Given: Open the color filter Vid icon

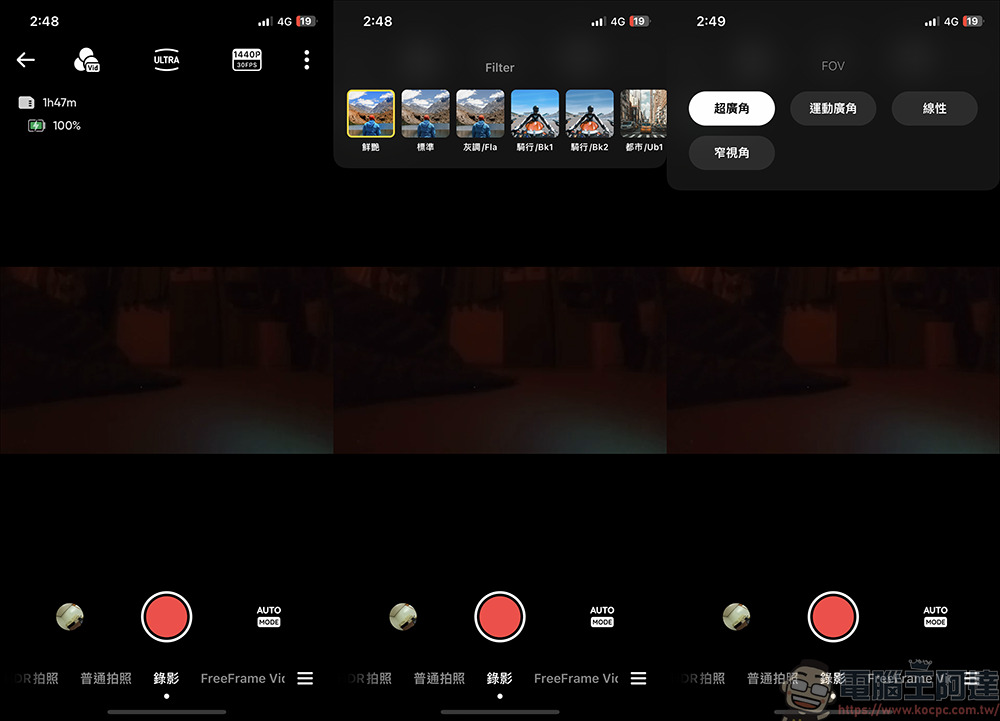Looking at the screenshot, I should pyautogui.click(x=87, y=60).
